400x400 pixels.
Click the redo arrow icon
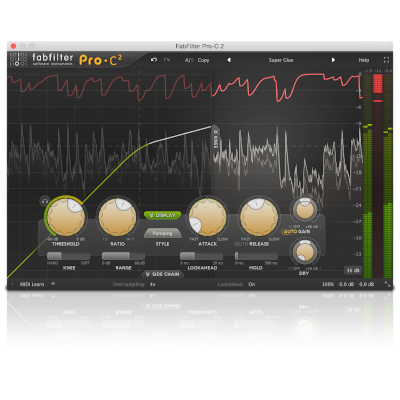[167, 60]
